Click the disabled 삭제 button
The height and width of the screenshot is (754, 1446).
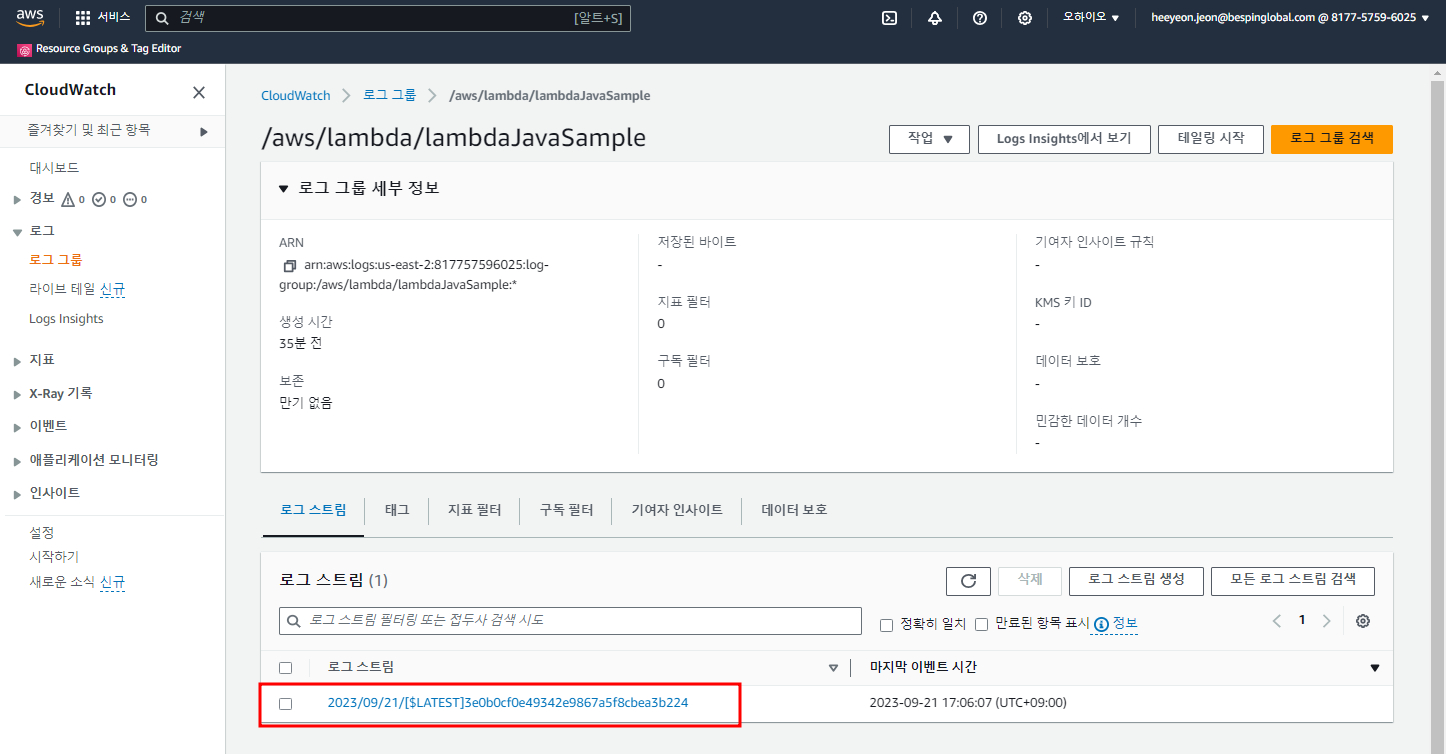[x=1030, y=581]
